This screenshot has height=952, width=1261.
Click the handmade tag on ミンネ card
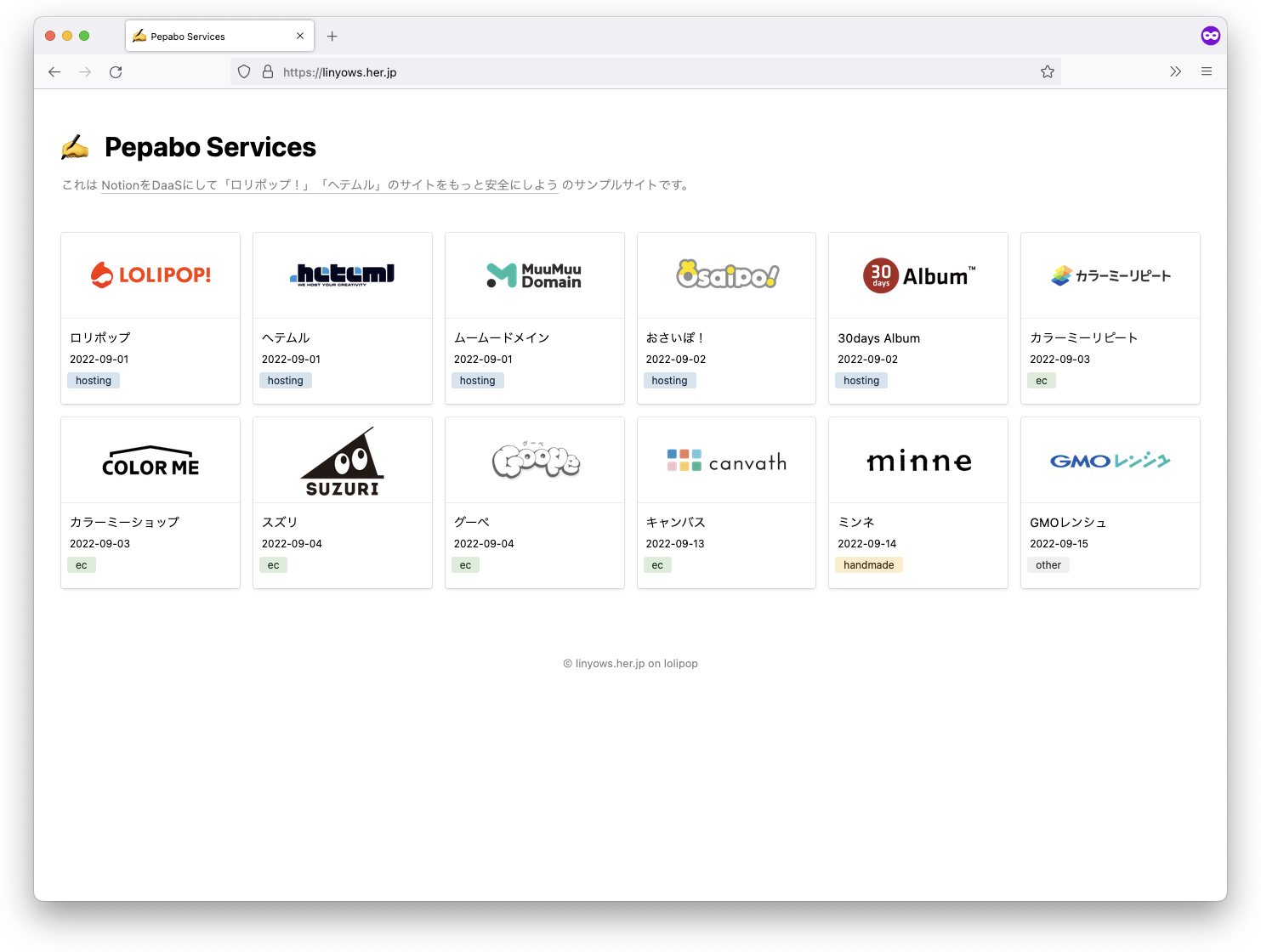pos(868,564)
